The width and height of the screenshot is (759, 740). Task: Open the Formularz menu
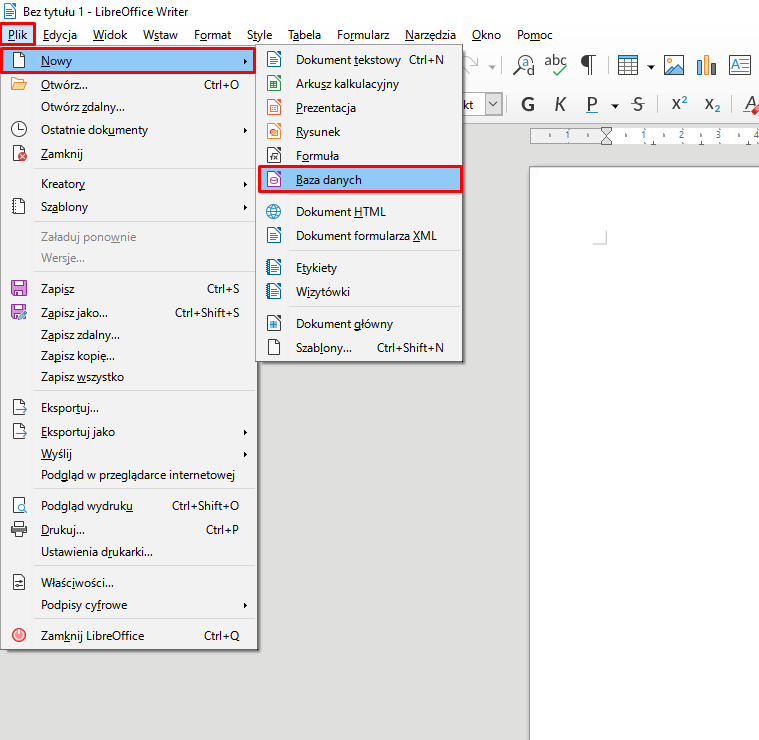point(363,35)
